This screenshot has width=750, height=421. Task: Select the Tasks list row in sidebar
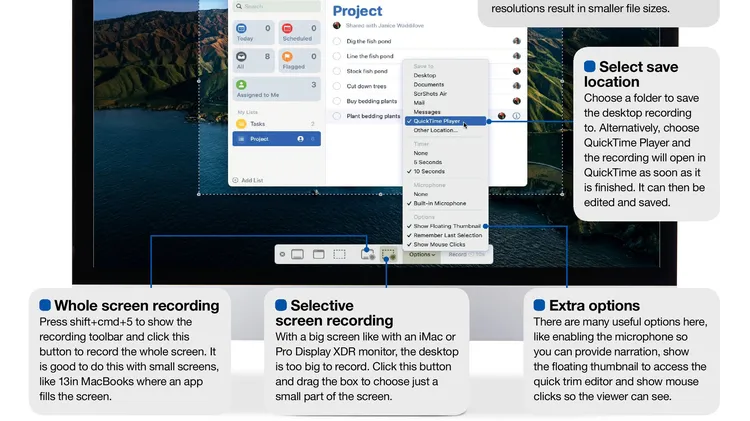(x=276, y=124)
